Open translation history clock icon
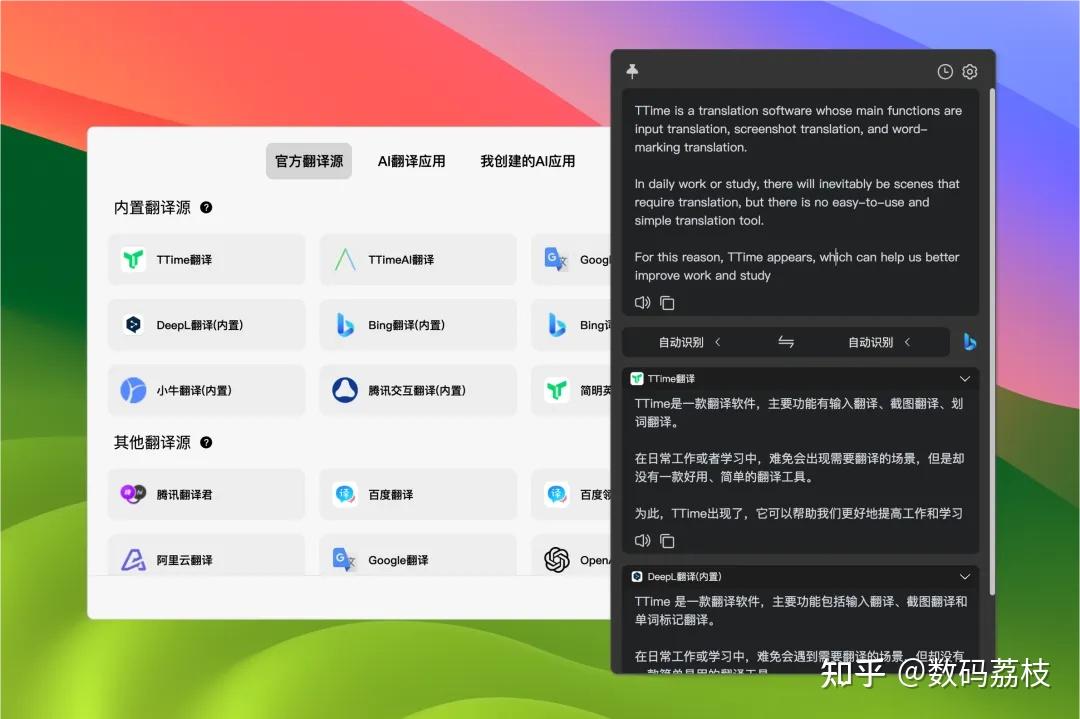 (945, 72)
